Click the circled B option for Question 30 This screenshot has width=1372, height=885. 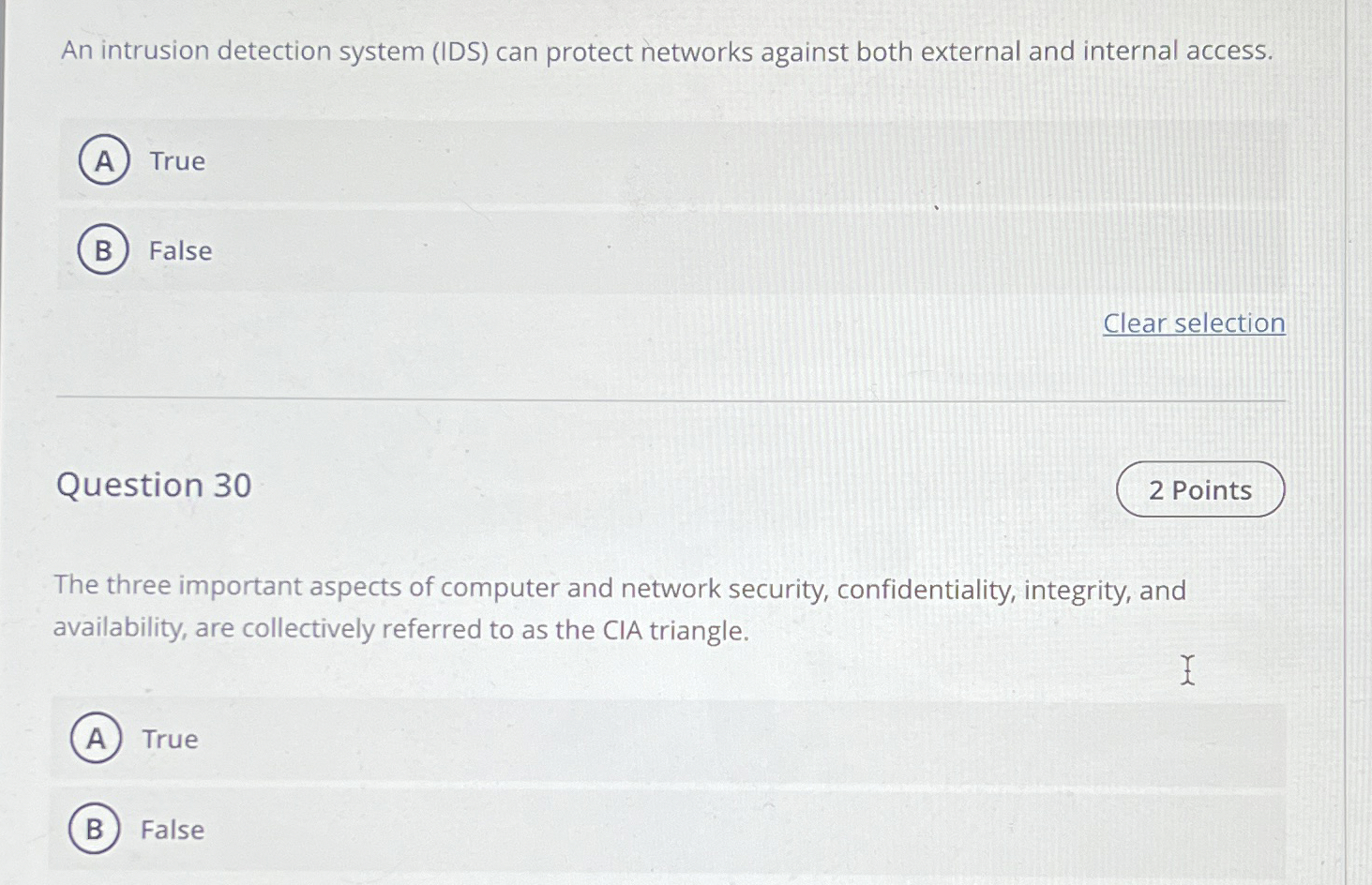click(x=95, y=830)
